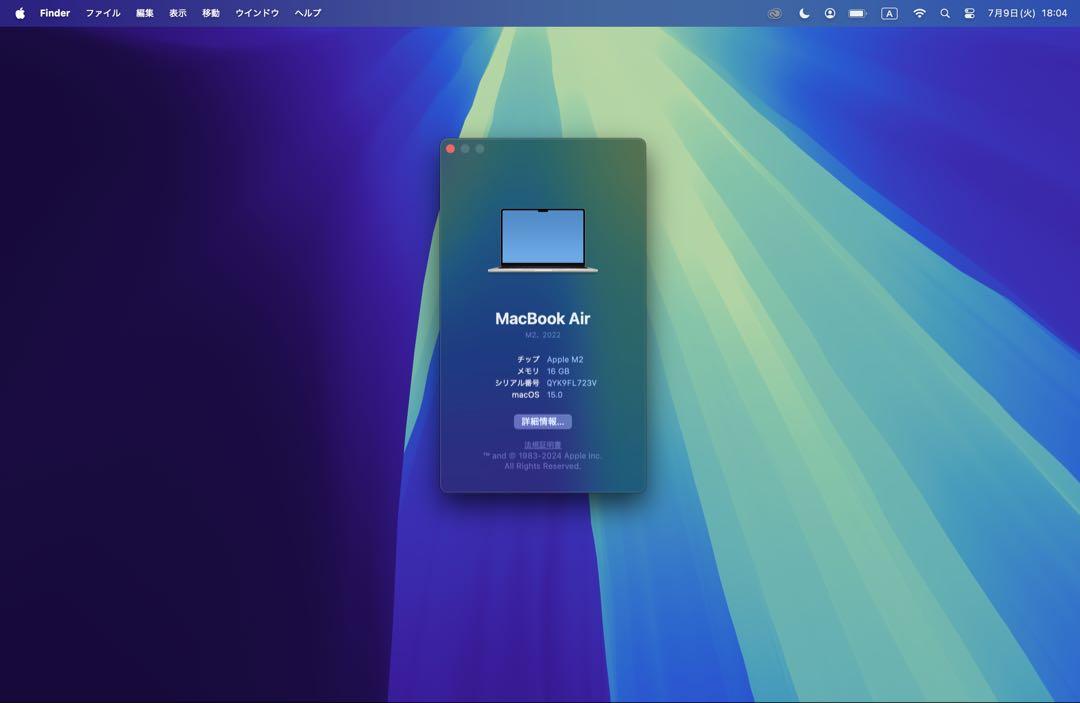Image resolution: width=1080 pixels, height=703 pixels.
Task: Open the 編集 menu
Action: click(145, 13)
